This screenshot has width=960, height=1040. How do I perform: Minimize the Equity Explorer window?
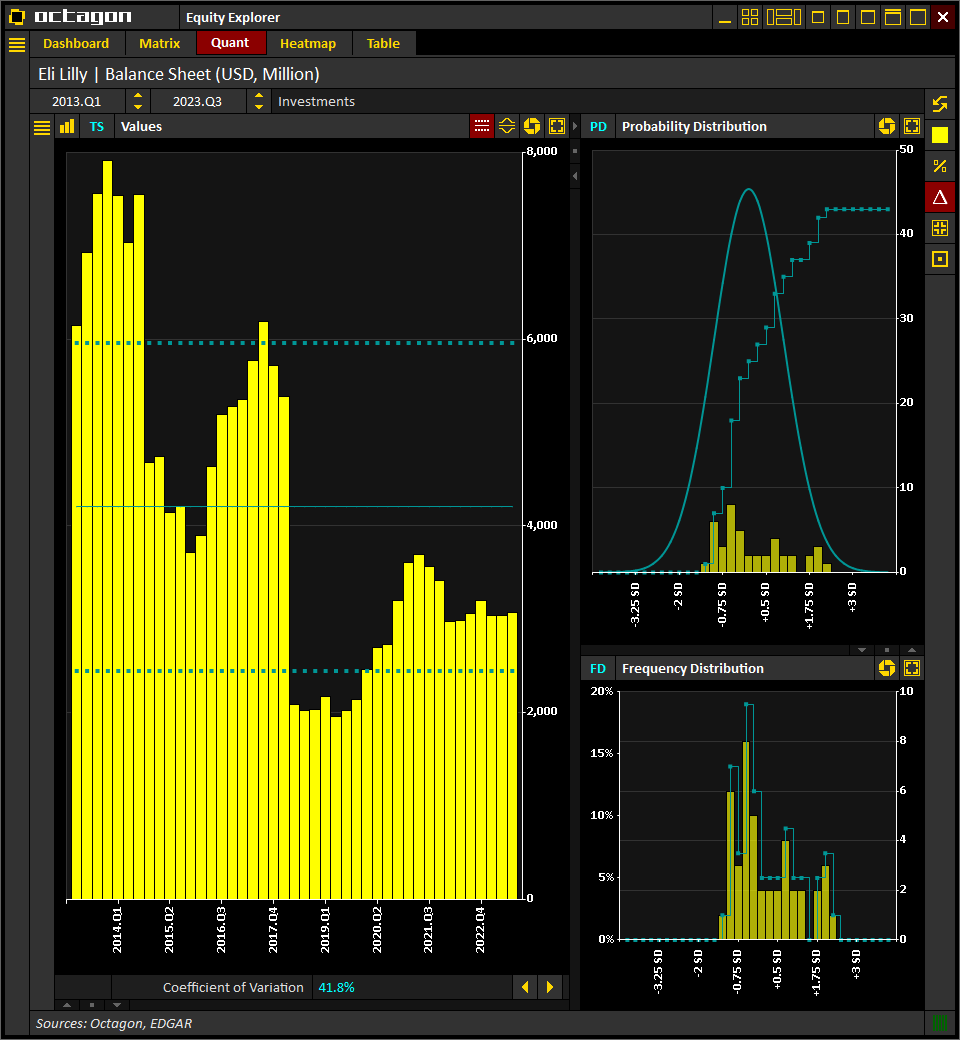point(725,17)
